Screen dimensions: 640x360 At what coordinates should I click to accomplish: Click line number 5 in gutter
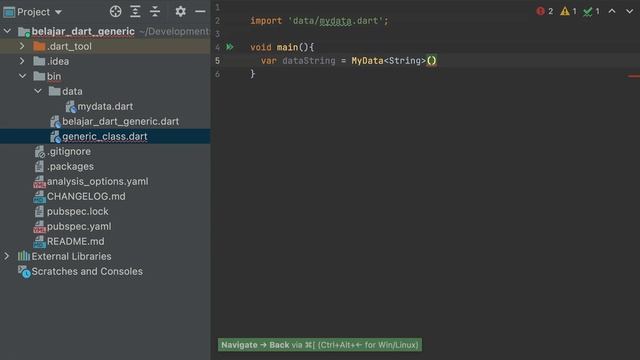218,61
